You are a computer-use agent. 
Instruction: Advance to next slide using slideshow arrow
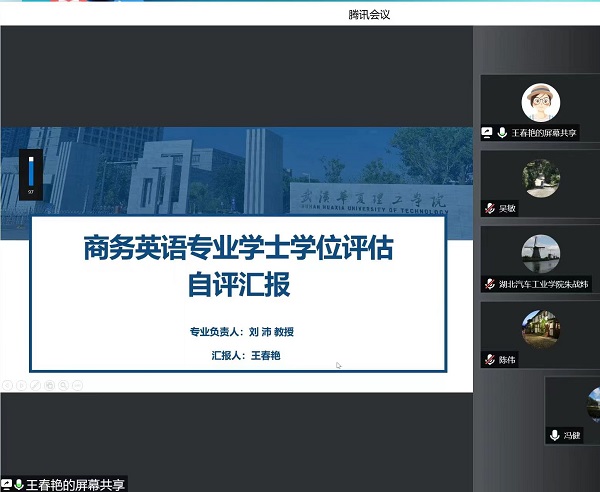coord(21,385)
